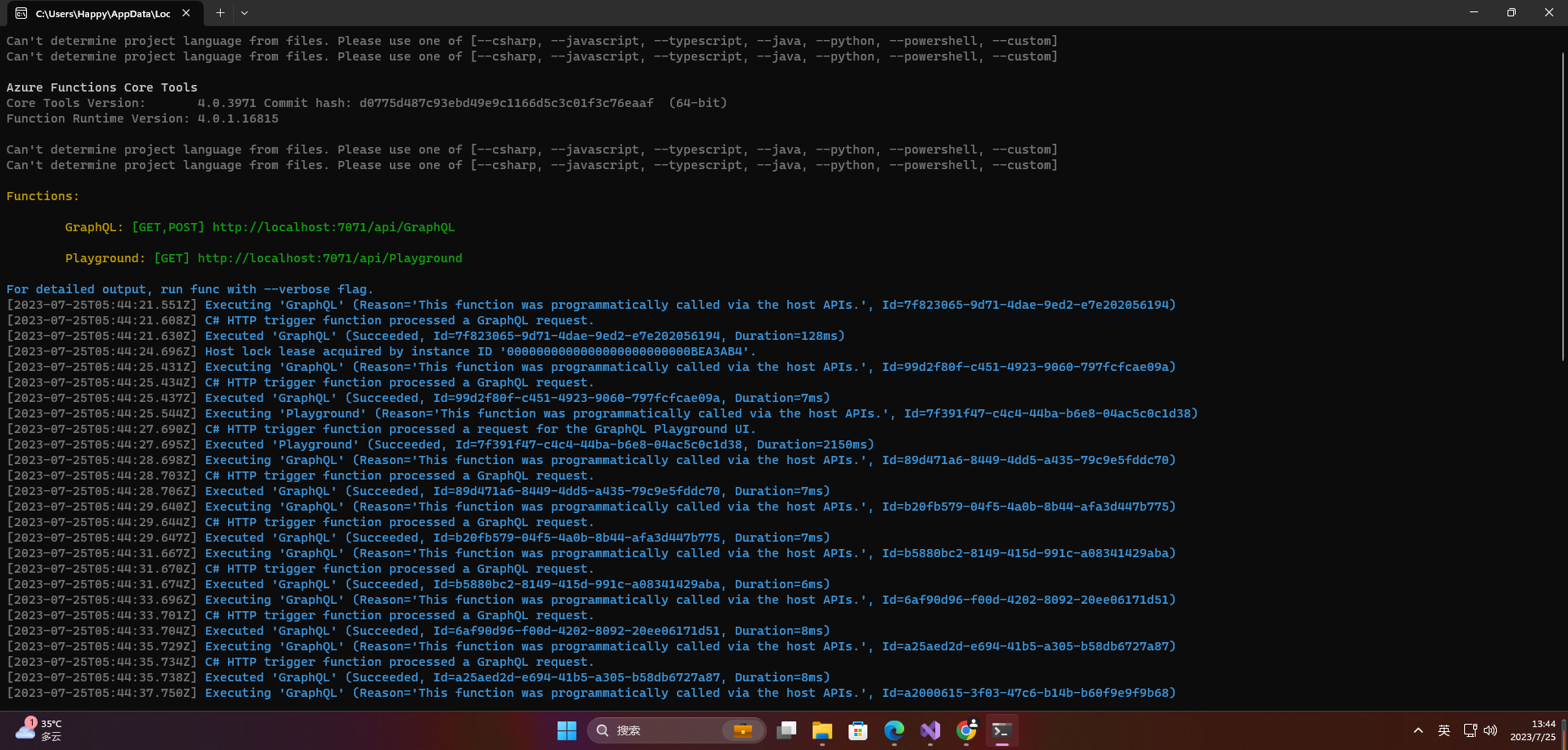Open Task View from the taskbar
The height and width of the screenshot is (750, 1568).
(786, 730)
